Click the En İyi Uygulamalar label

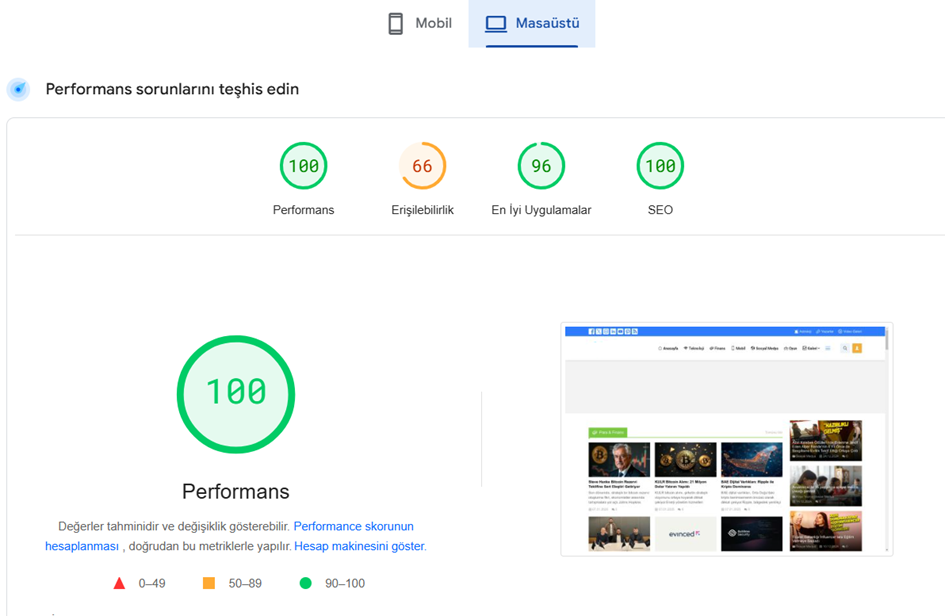[x=541, y=210]
